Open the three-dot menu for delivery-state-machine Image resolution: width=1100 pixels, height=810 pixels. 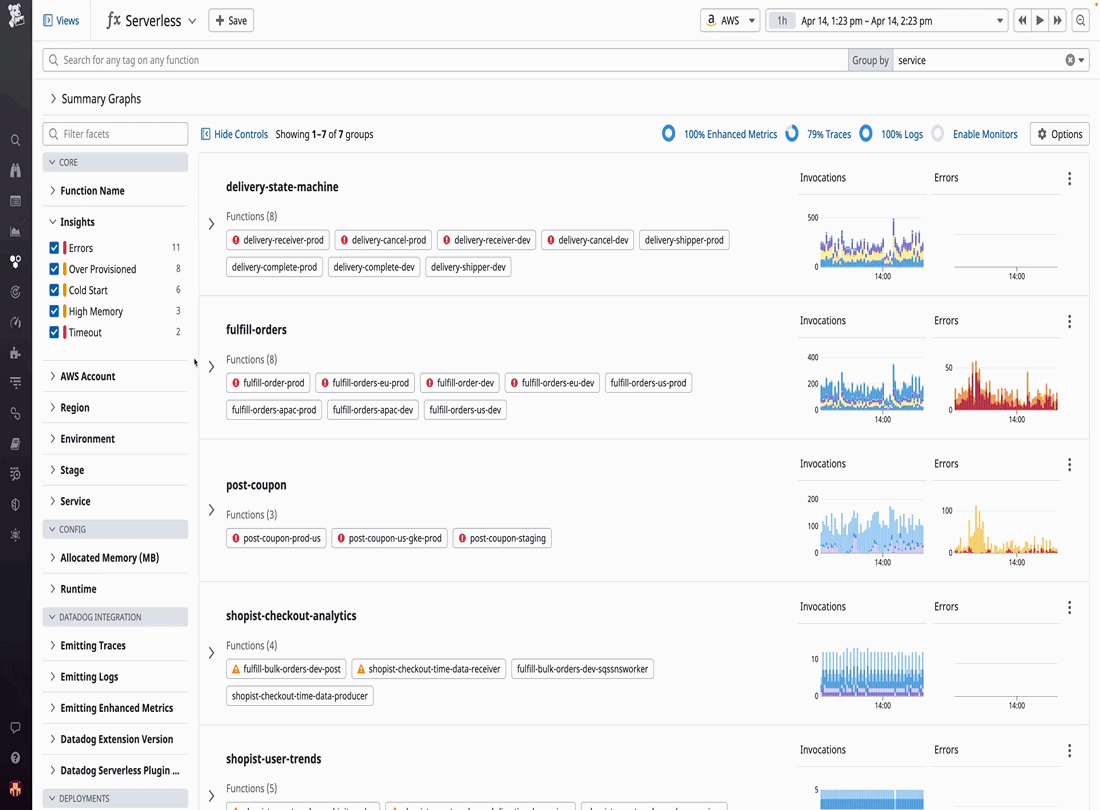pyautogui.click(x=1069, y=179)
